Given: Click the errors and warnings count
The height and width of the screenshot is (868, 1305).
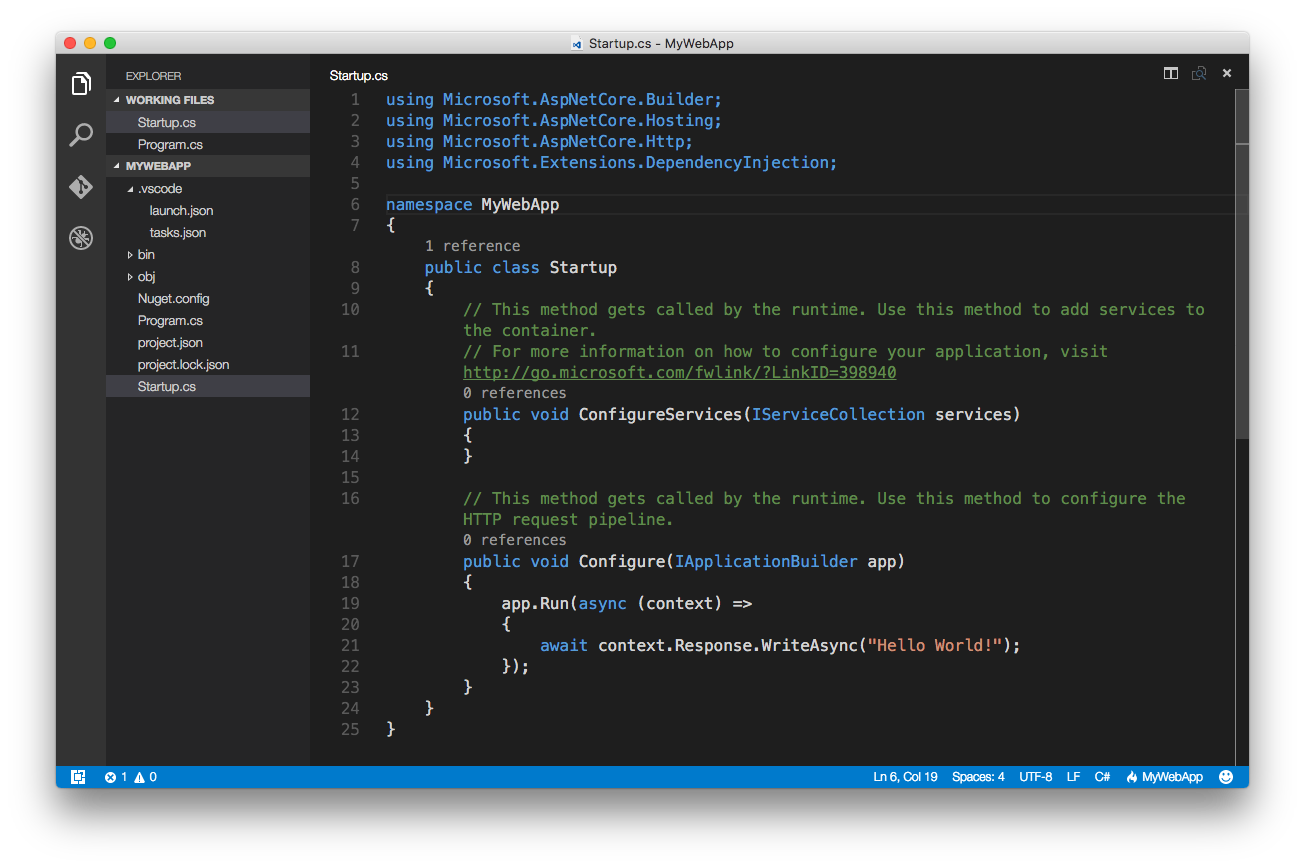Looking at the screenshot, I should click(x=131, y=777).
